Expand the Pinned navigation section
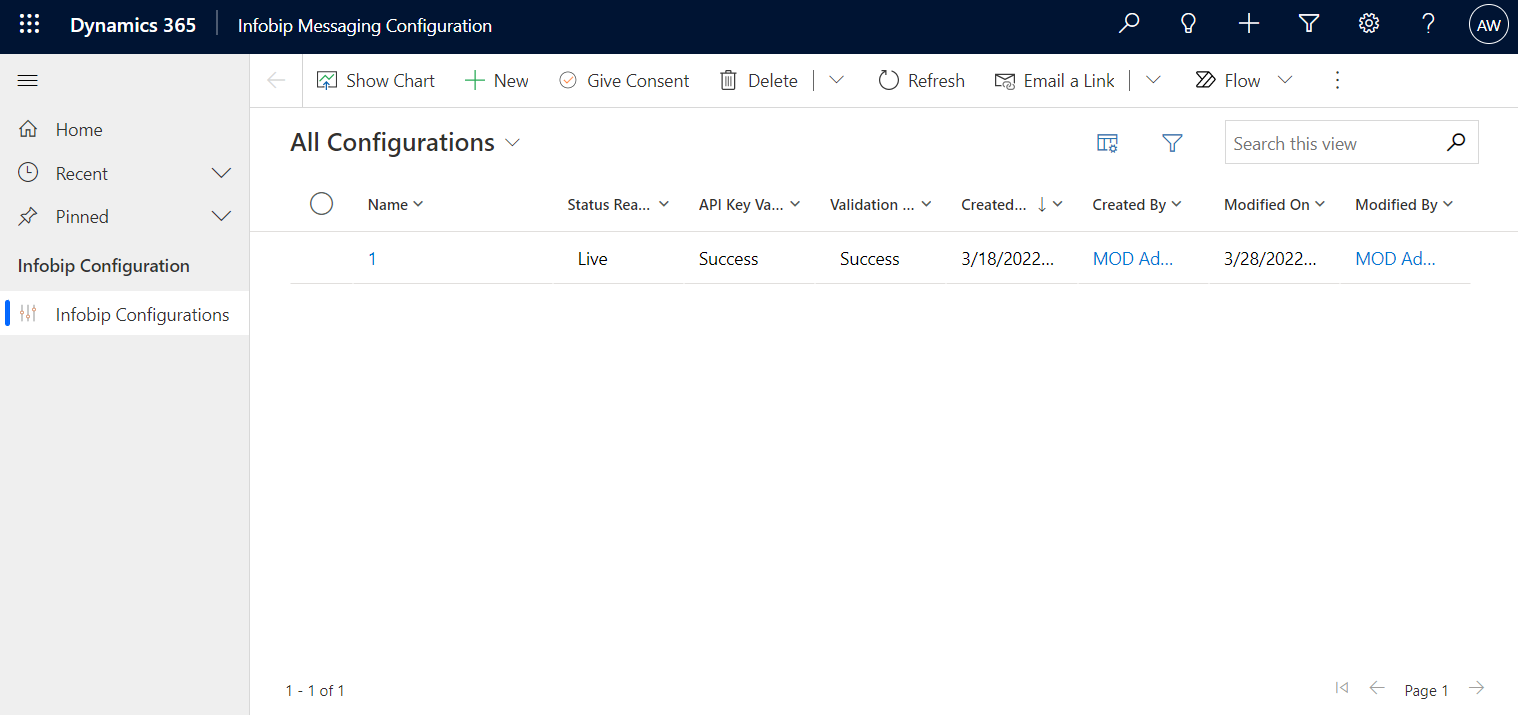The image size is (1518, 715). click(222, 217)
